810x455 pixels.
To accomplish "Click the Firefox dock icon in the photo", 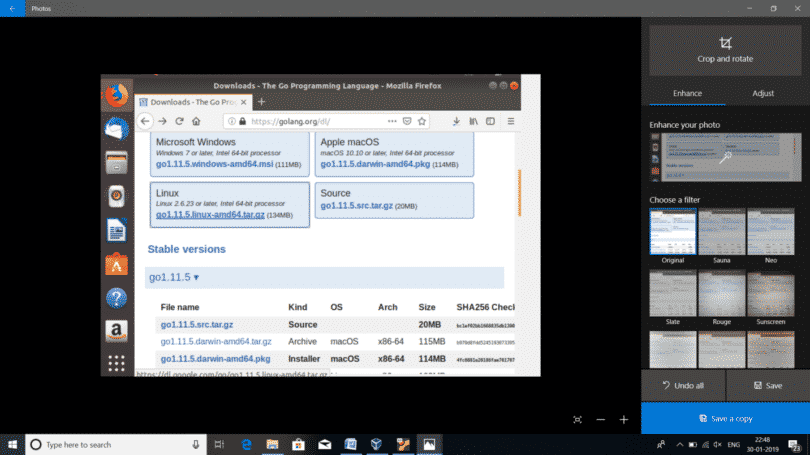I will point(117,96).
